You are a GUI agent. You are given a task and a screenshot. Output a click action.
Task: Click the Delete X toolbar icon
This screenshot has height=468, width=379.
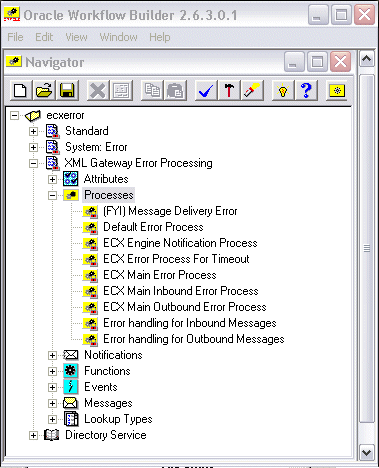[x=98, y=90]
